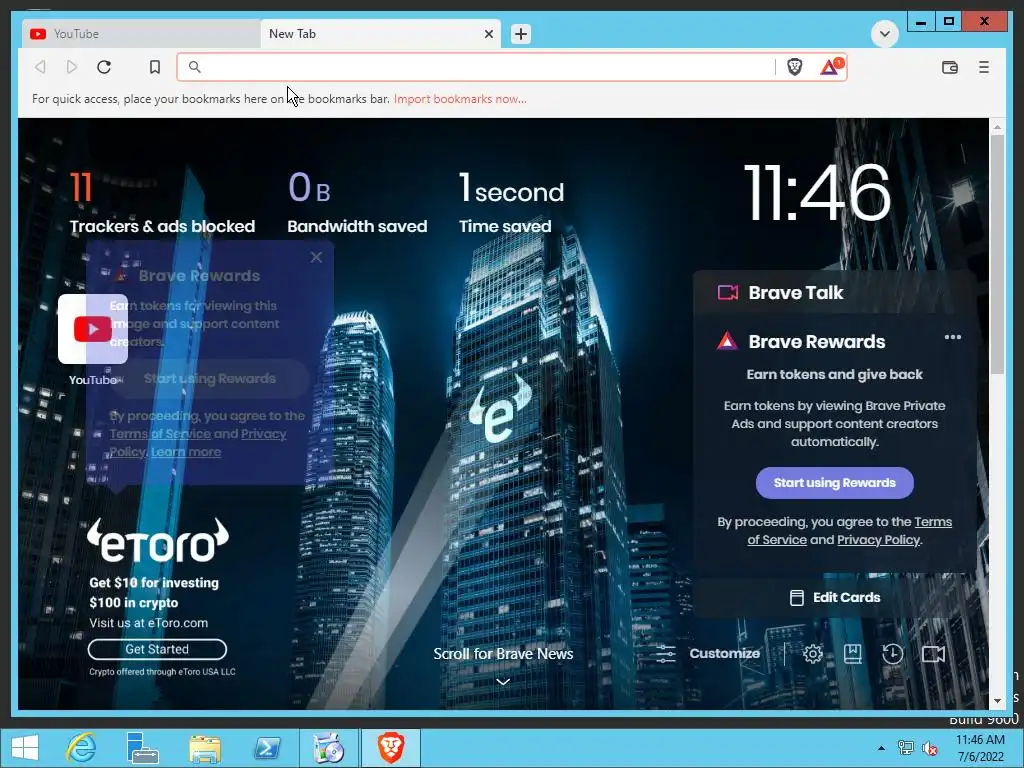The image size is (1024, 768).
Task: Click the page vertical scrollbar thumb
Action: (x=997, y=253)
